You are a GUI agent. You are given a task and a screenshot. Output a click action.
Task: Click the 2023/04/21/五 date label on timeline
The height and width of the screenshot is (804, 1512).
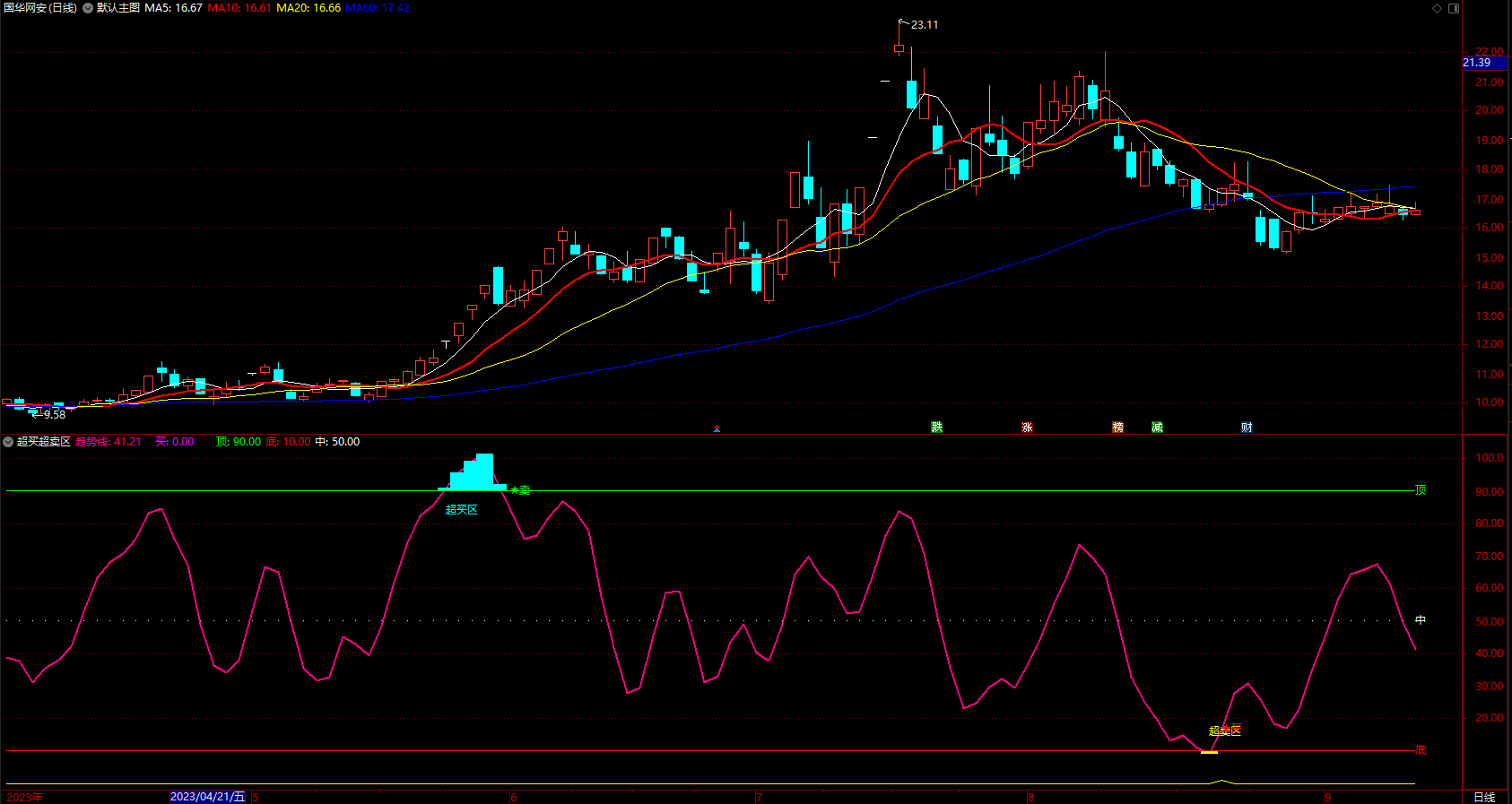207,797
